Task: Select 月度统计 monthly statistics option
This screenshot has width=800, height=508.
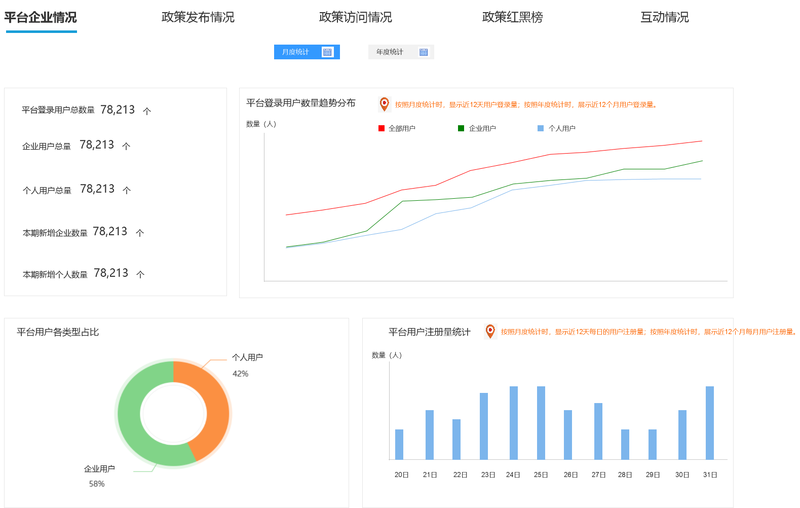Action: point(296,52)
